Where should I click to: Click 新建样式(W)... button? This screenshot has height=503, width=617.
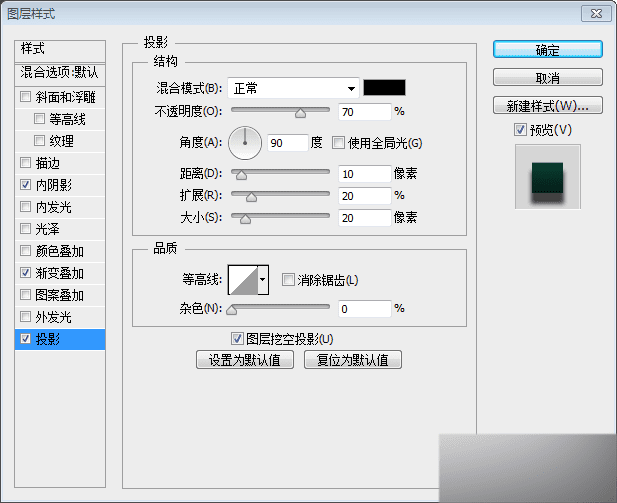click(548, 105)
